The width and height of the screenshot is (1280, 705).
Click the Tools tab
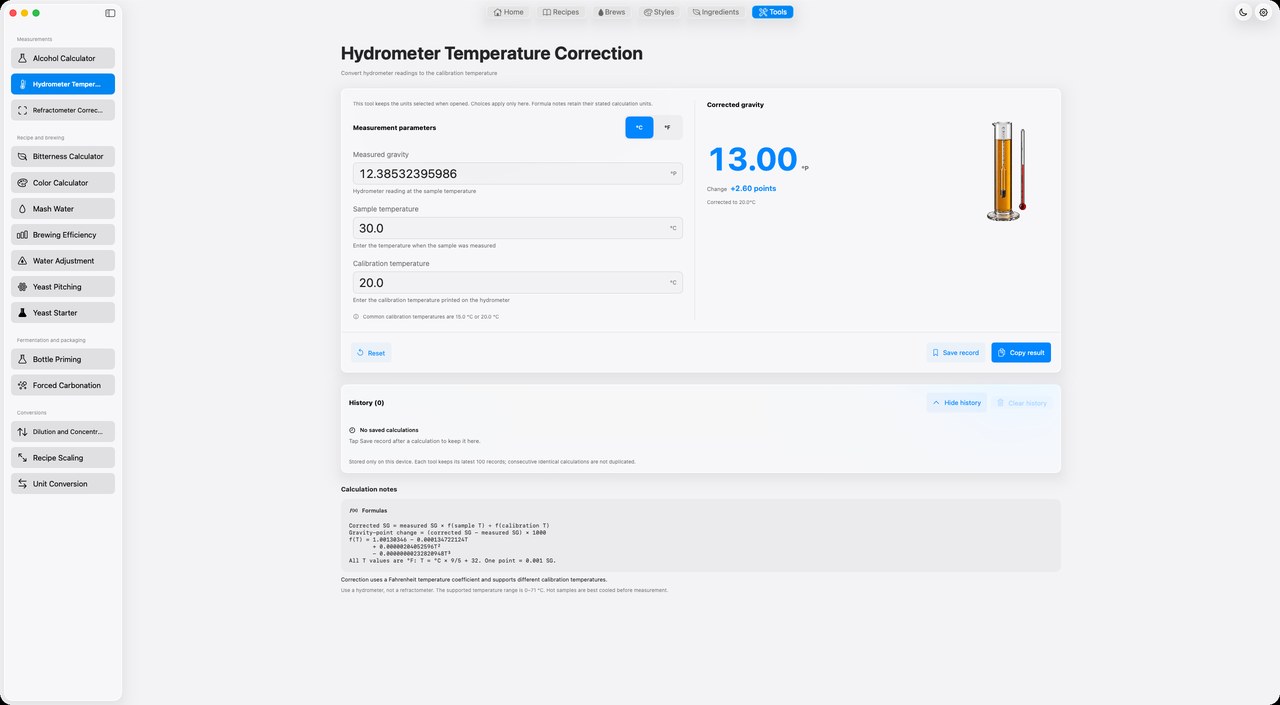click(x=772, y=12)
